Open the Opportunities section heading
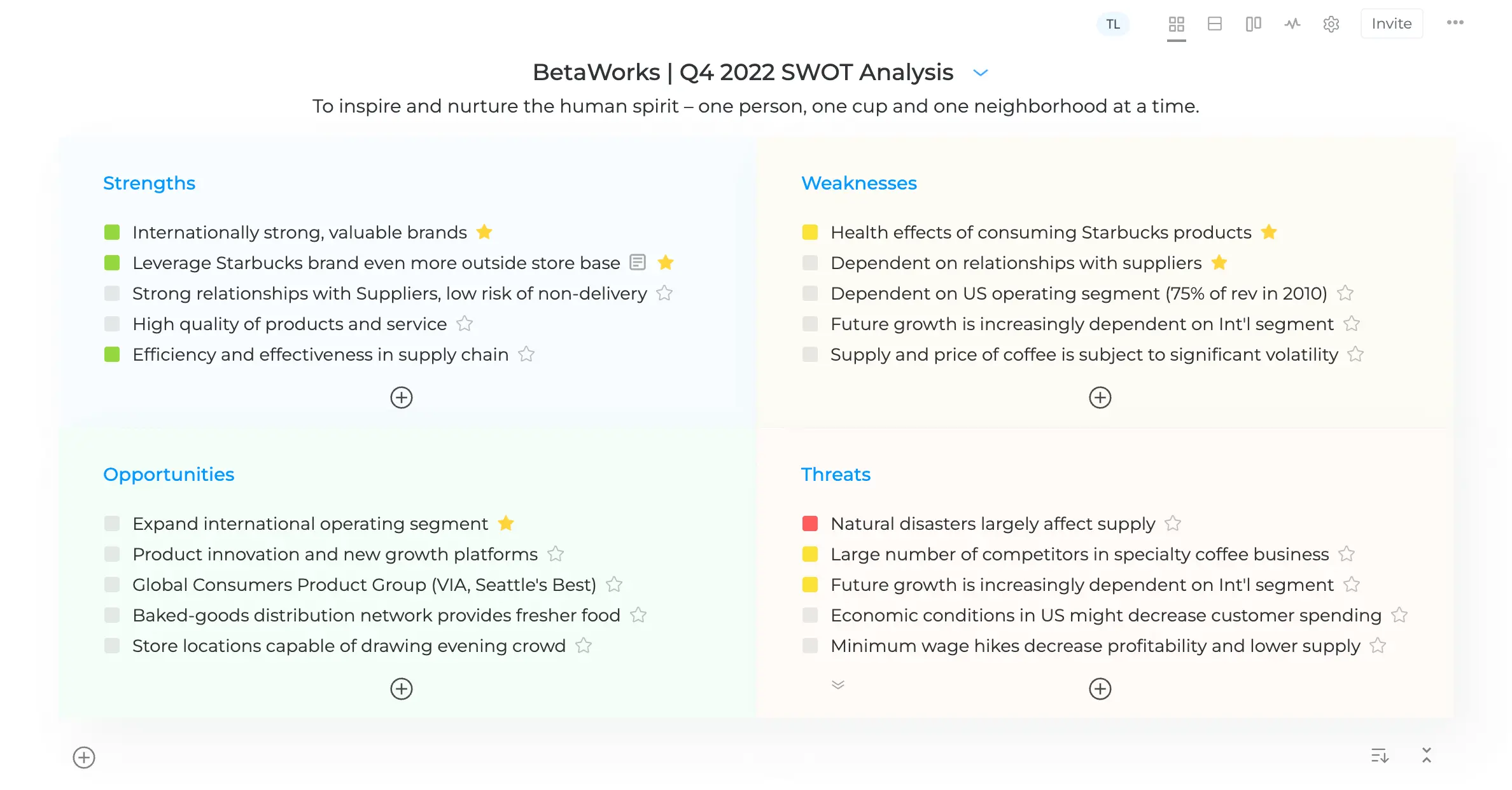 pos(169,475)
